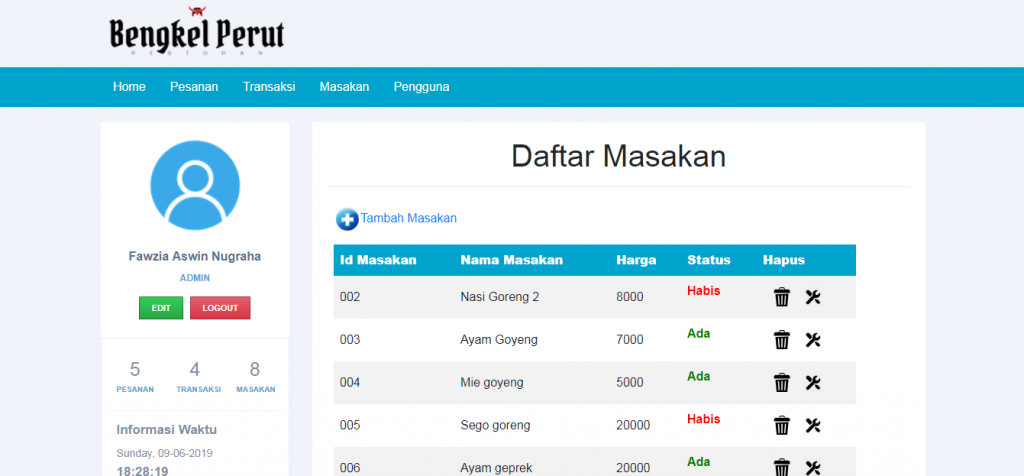Click the id cell 003
The image size is (1024, 476).
(350, 340)
